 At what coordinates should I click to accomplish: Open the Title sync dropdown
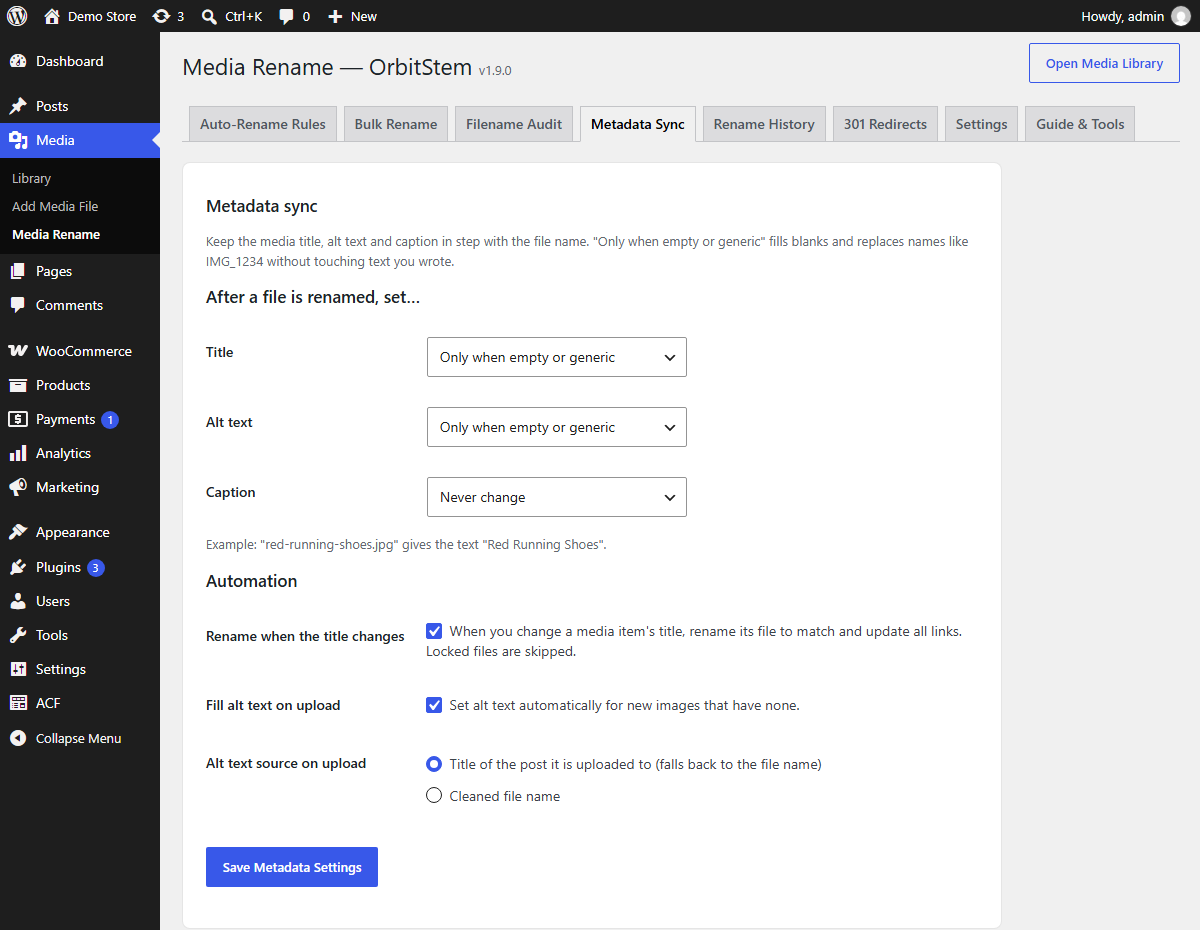(x=557, y=357)
